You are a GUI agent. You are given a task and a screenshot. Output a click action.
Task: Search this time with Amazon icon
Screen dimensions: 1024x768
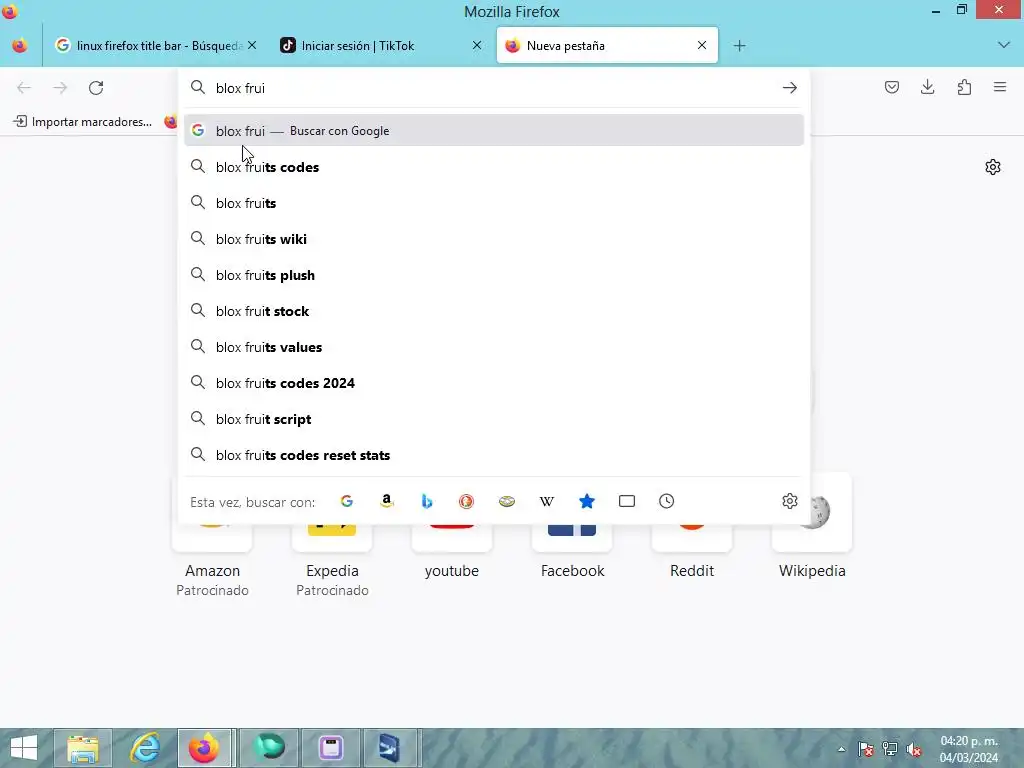click(x=387, y=501)
